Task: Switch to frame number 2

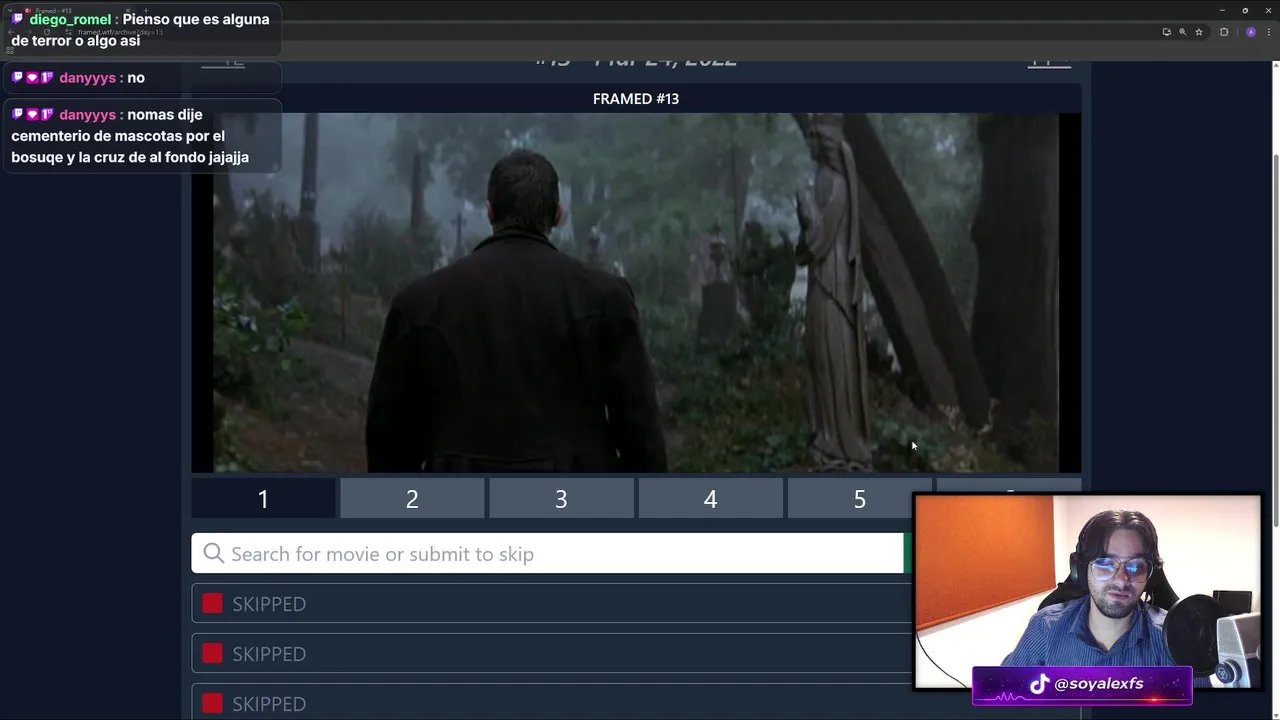Action: click(x=412, y=498)
